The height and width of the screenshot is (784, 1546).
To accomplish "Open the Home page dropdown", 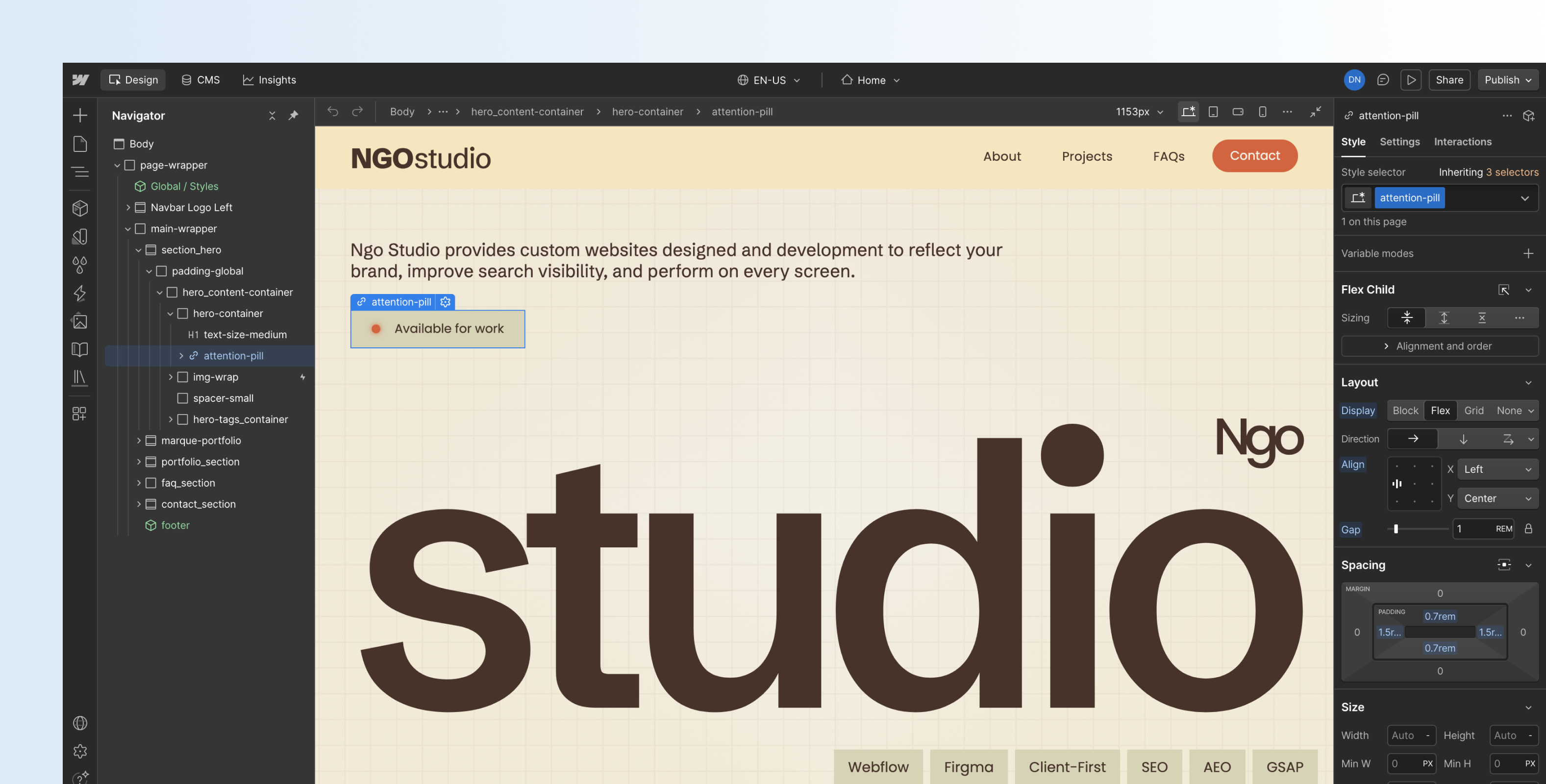I will click(x=870, y=80).
